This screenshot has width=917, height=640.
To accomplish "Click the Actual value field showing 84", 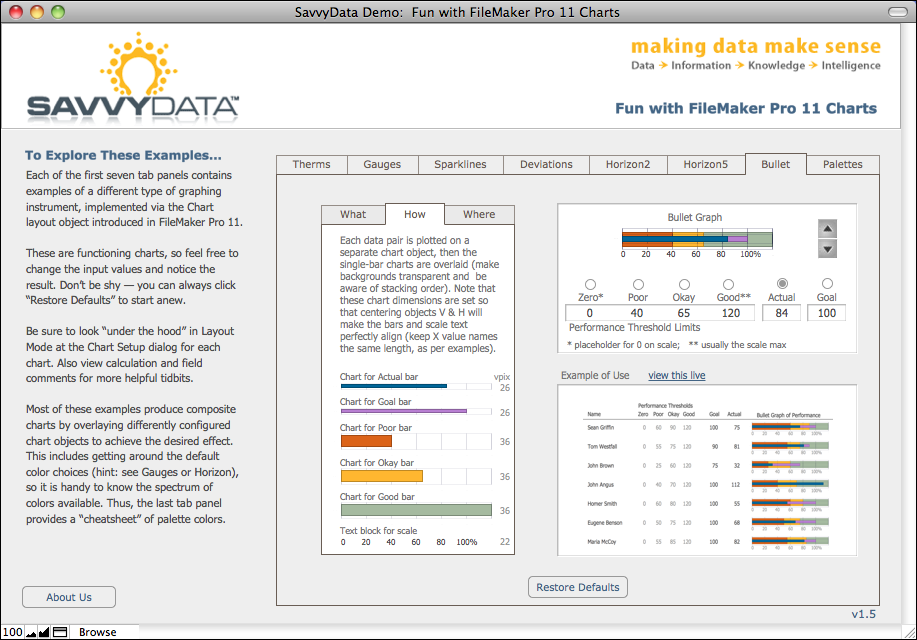I will click(x=782, y=313).
